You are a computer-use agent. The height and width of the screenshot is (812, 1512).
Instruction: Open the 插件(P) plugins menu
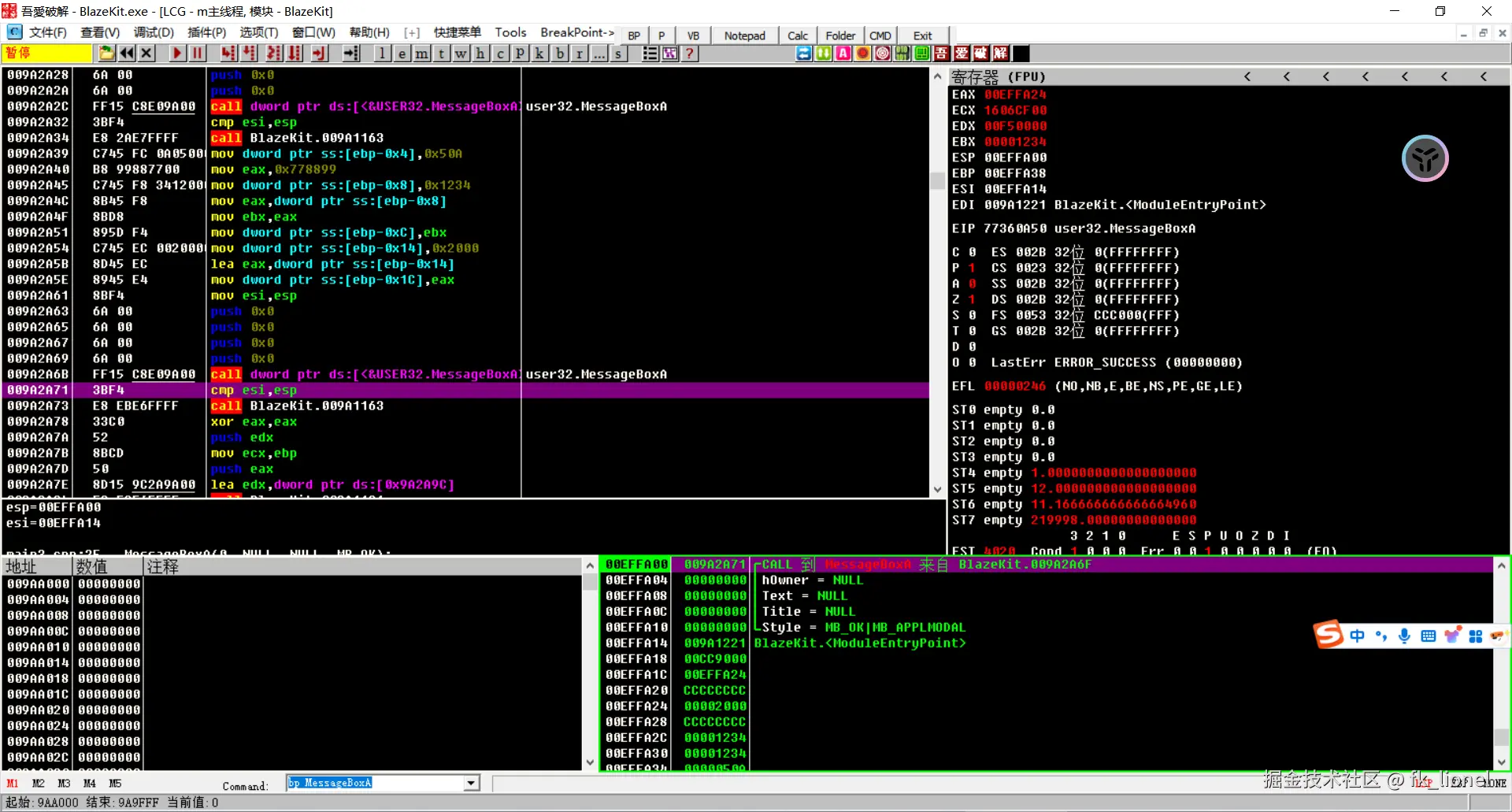206,32
